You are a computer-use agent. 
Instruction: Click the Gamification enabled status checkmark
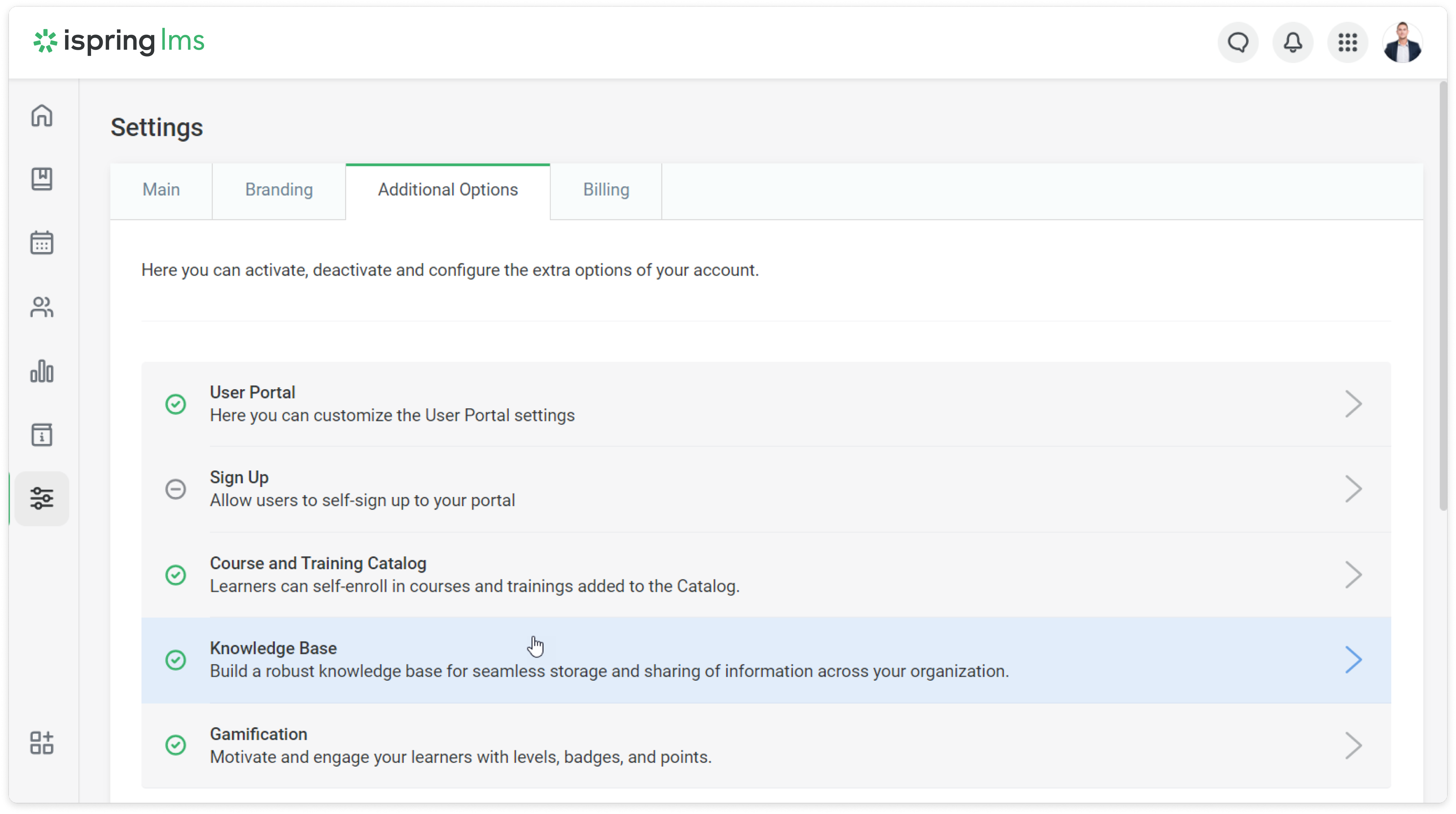[x=176, y=745]
